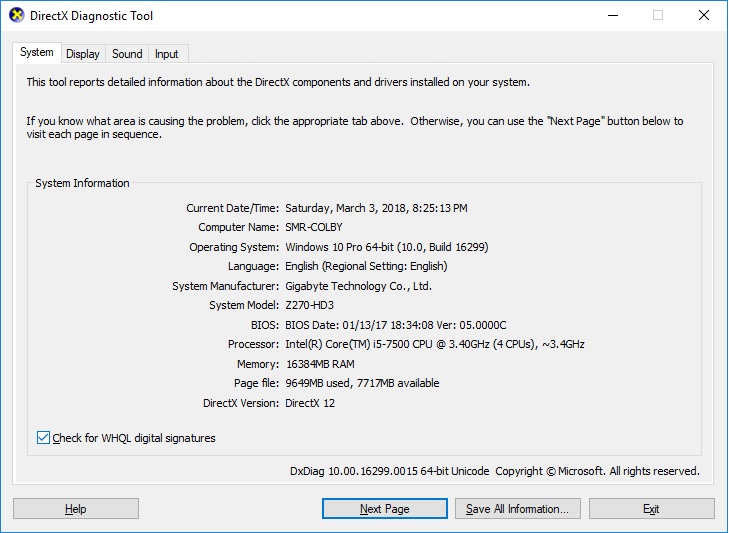
Task: Switch to the Display tab
Action: coord(83,54)
